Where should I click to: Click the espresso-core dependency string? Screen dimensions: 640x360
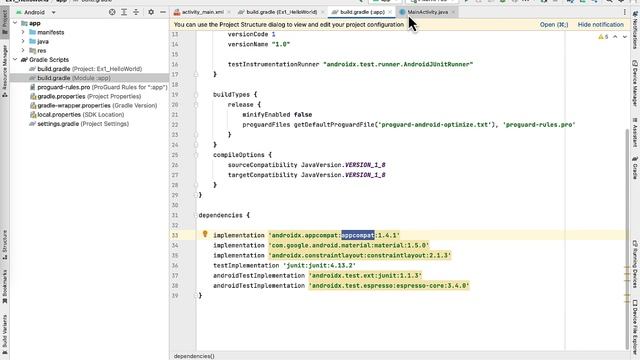[x=389, y=286]
